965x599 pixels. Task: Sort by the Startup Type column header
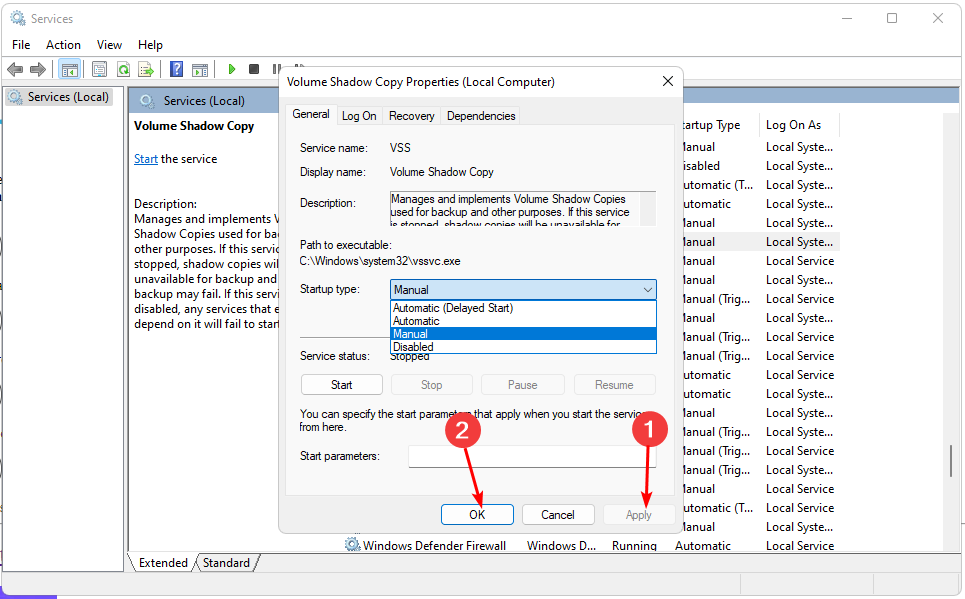pyautogui.click(x=712, y=125)
